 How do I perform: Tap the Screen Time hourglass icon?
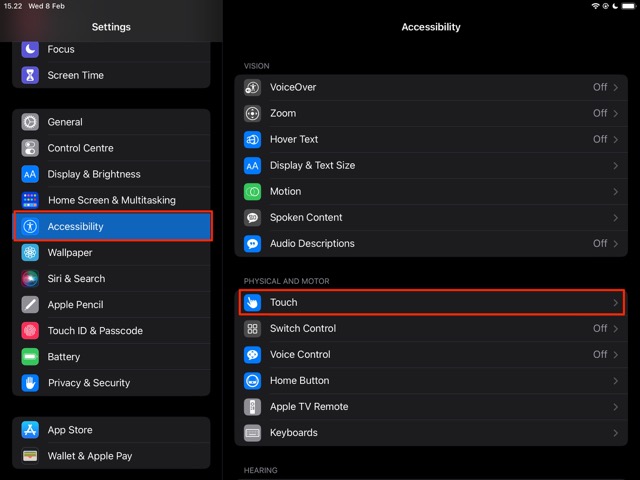(x=30, y=76)
